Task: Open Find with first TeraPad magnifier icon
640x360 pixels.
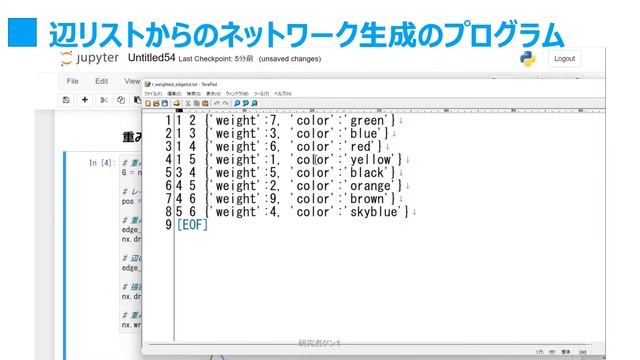Action: tap(237, 103)
